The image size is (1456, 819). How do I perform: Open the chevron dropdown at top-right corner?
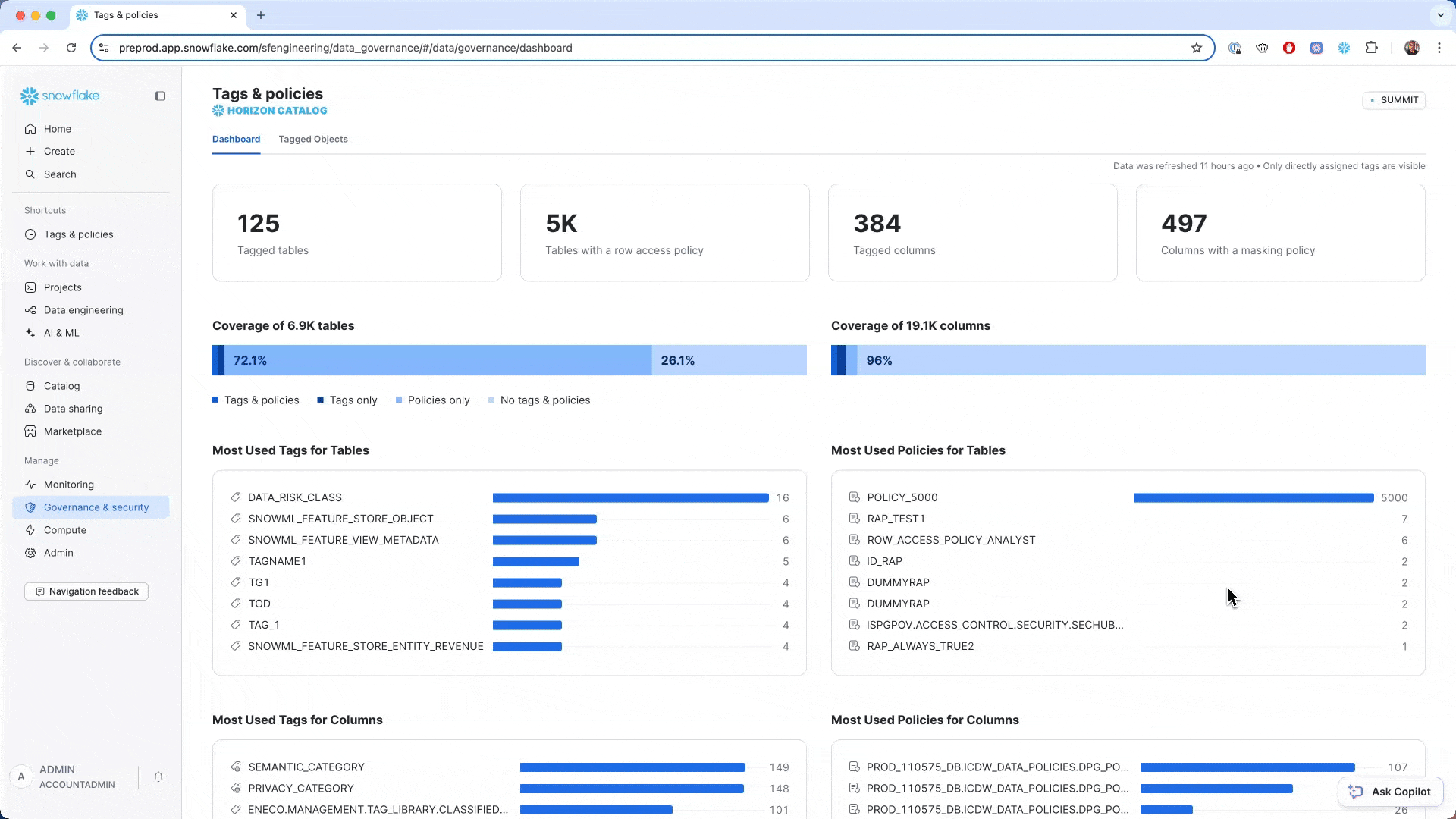click(1442, 15)
